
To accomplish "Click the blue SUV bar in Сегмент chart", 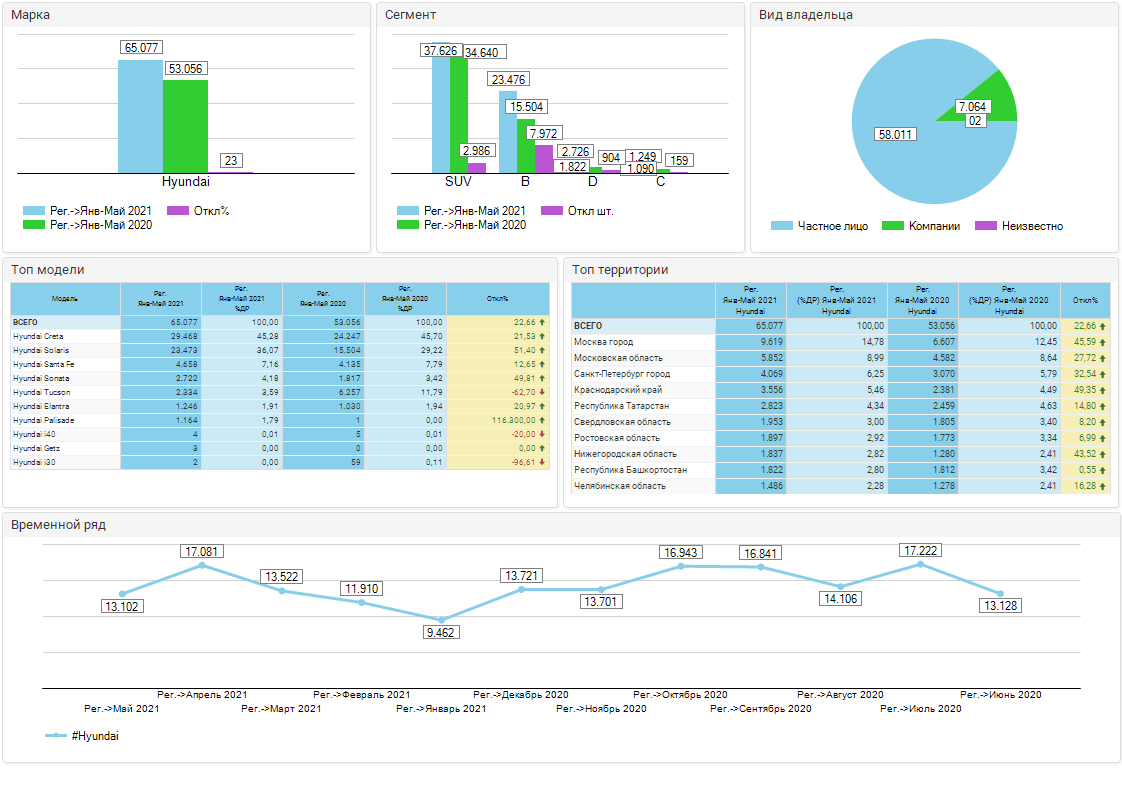I will (440, 115).
